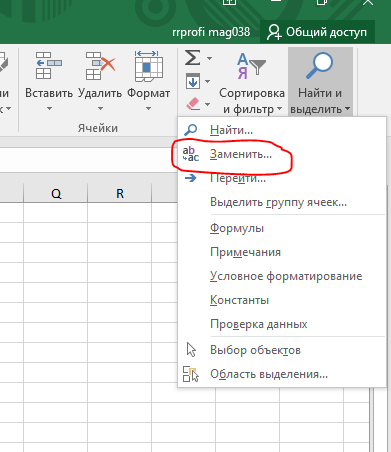391x452 pixels.
Task: Click the Общий доступ share button
Action: tap(317, 32)
